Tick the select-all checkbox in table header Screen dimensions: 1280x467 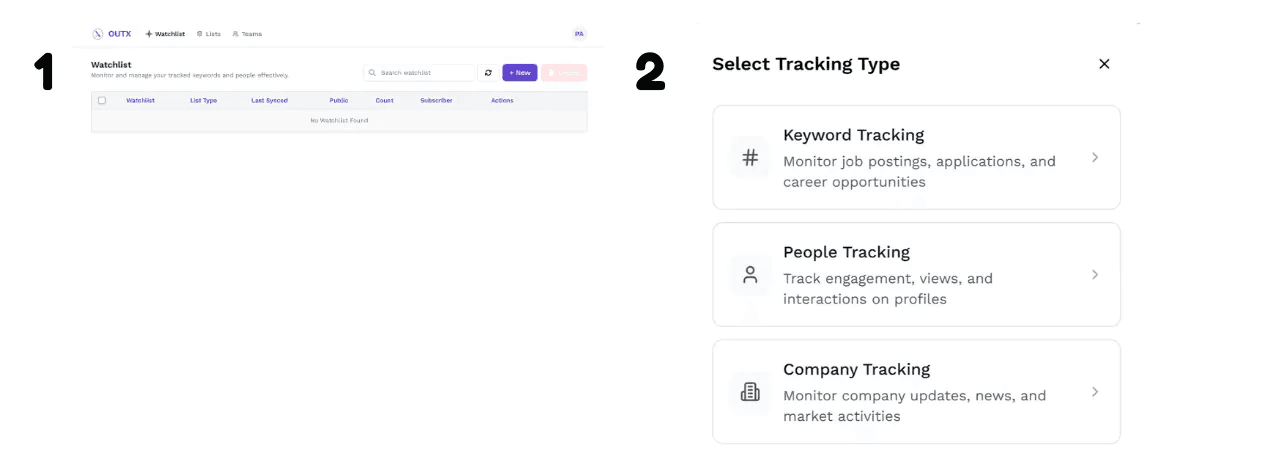102,100
